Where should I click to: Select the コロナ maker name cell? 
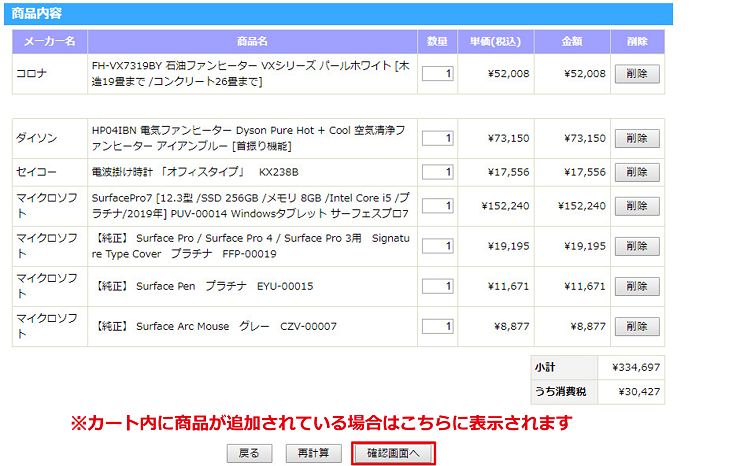click(x=50, y=74)
